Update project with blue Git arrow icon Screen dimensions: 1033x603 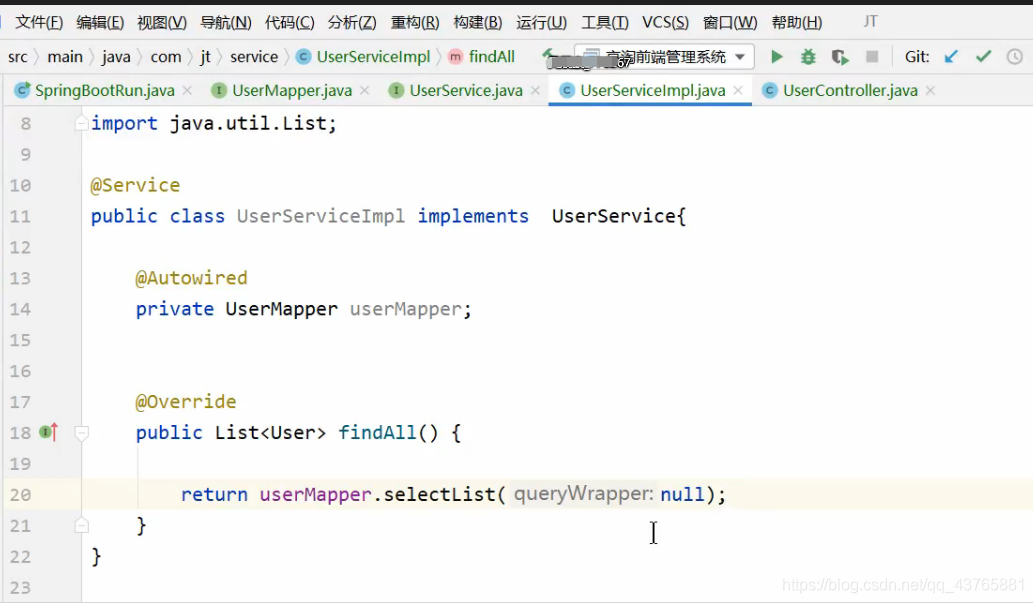pyautogui.click(x=951, y=57)
